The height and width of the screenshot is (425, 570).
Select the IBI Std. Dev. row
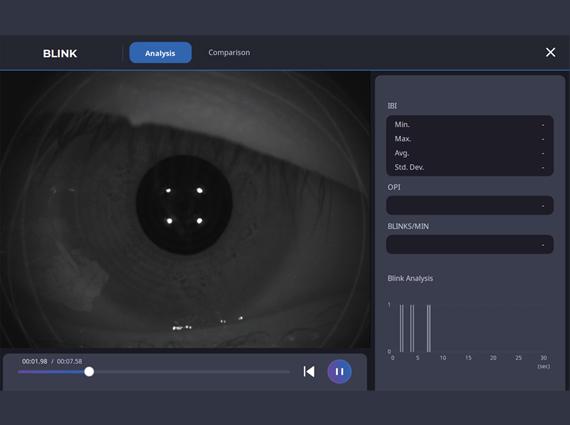click(x=470, y=167)
